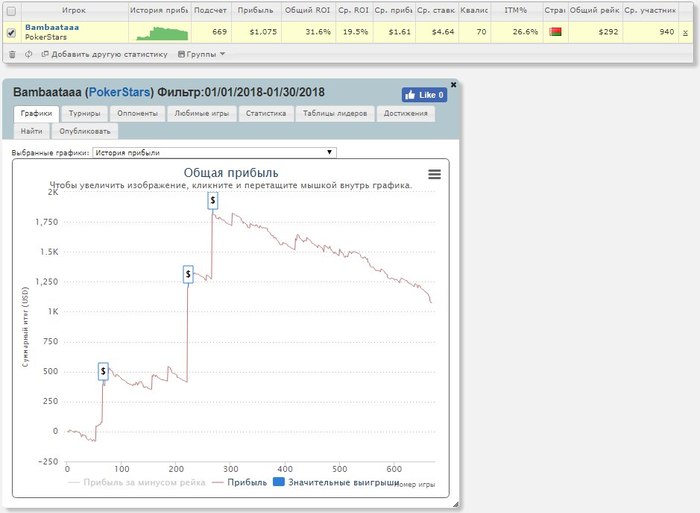700x513 pixels.
Task: Expand the 'Группы' dropdown
Action: pyautogui.click(x=201, y=54)
